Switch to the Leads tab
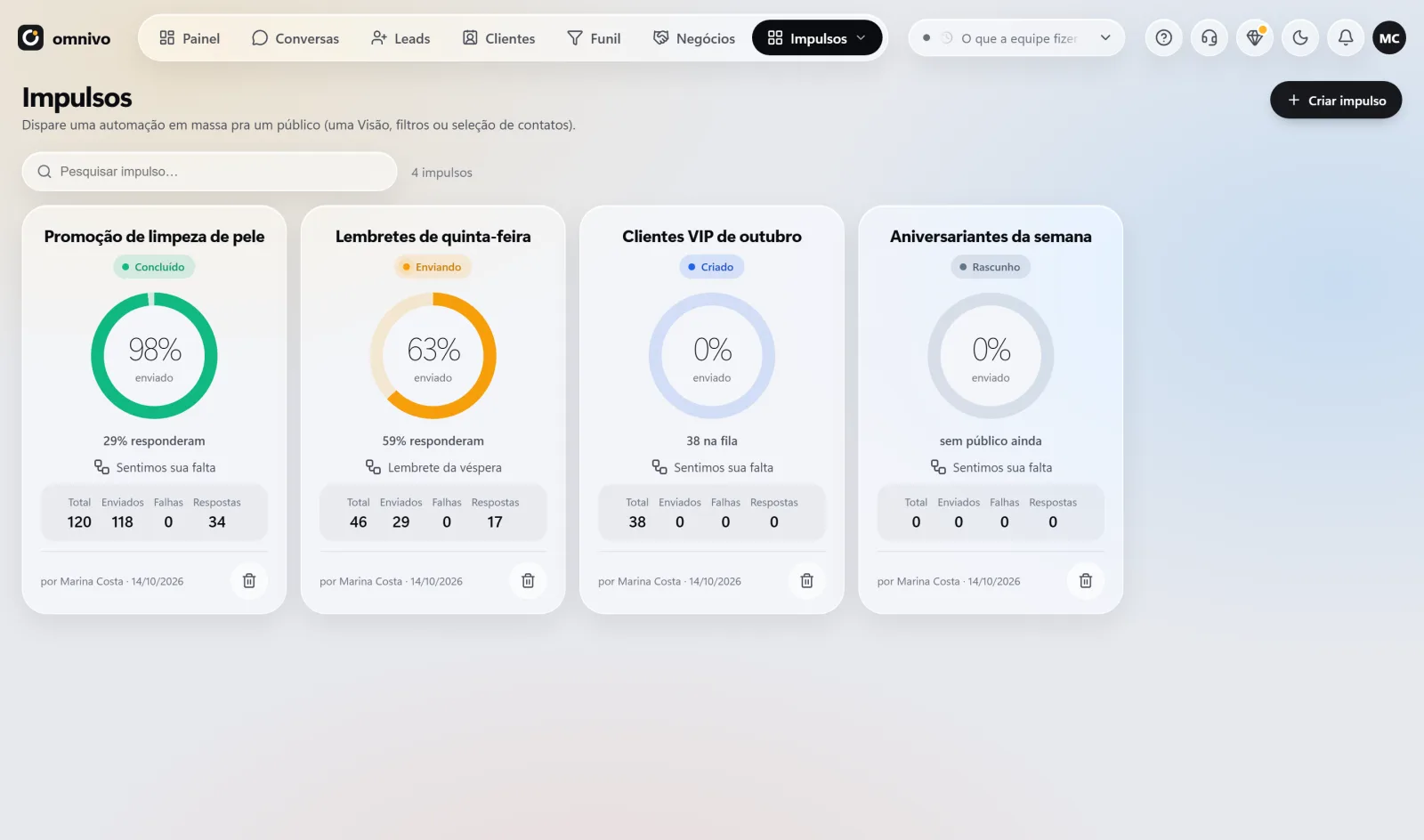Viewport: 1424px width, 840px height. (x=400, y=38)
